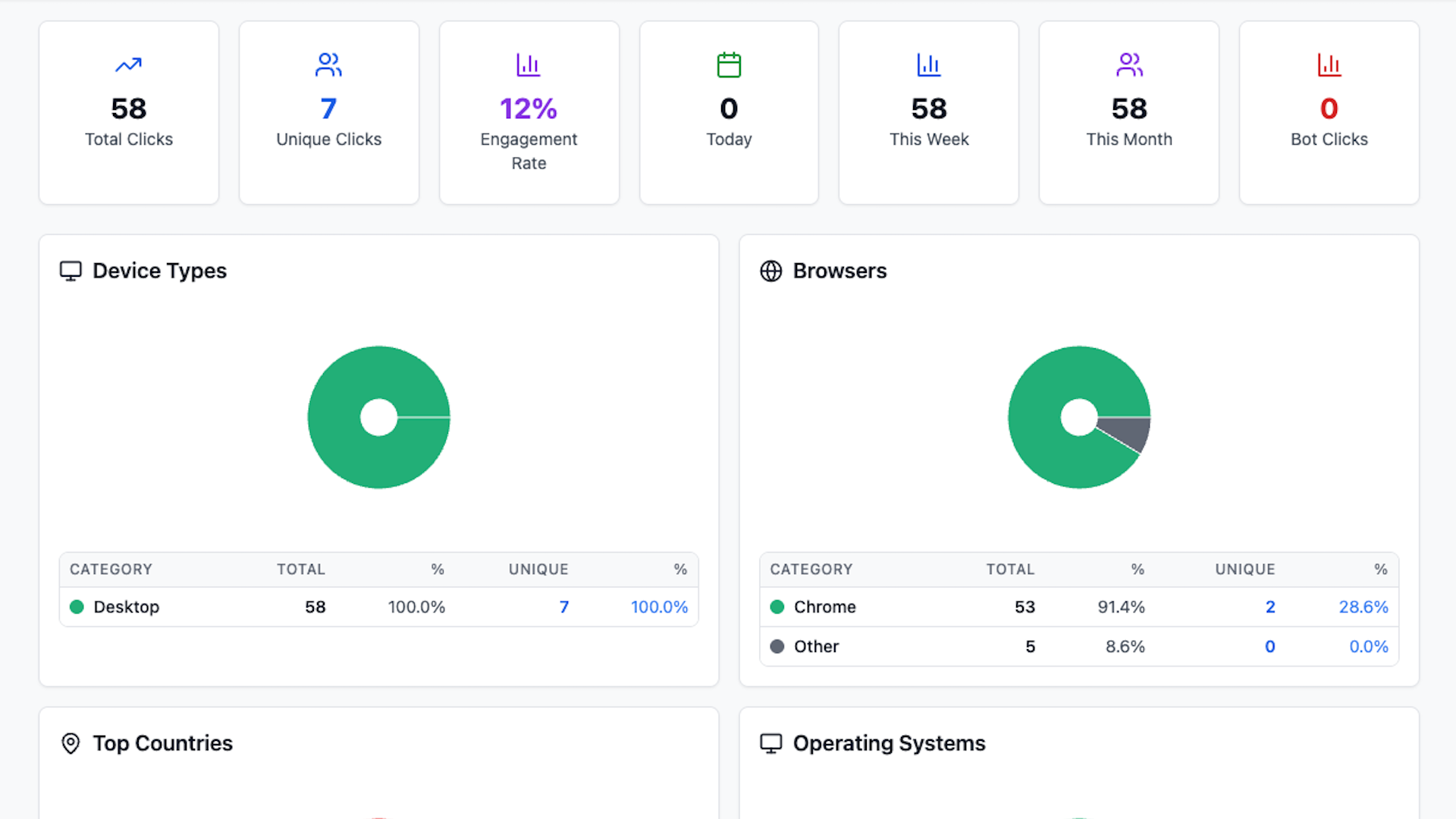Click the This Month users icon
Viewport: 1456px width, 819px height.
(1128, 65)
